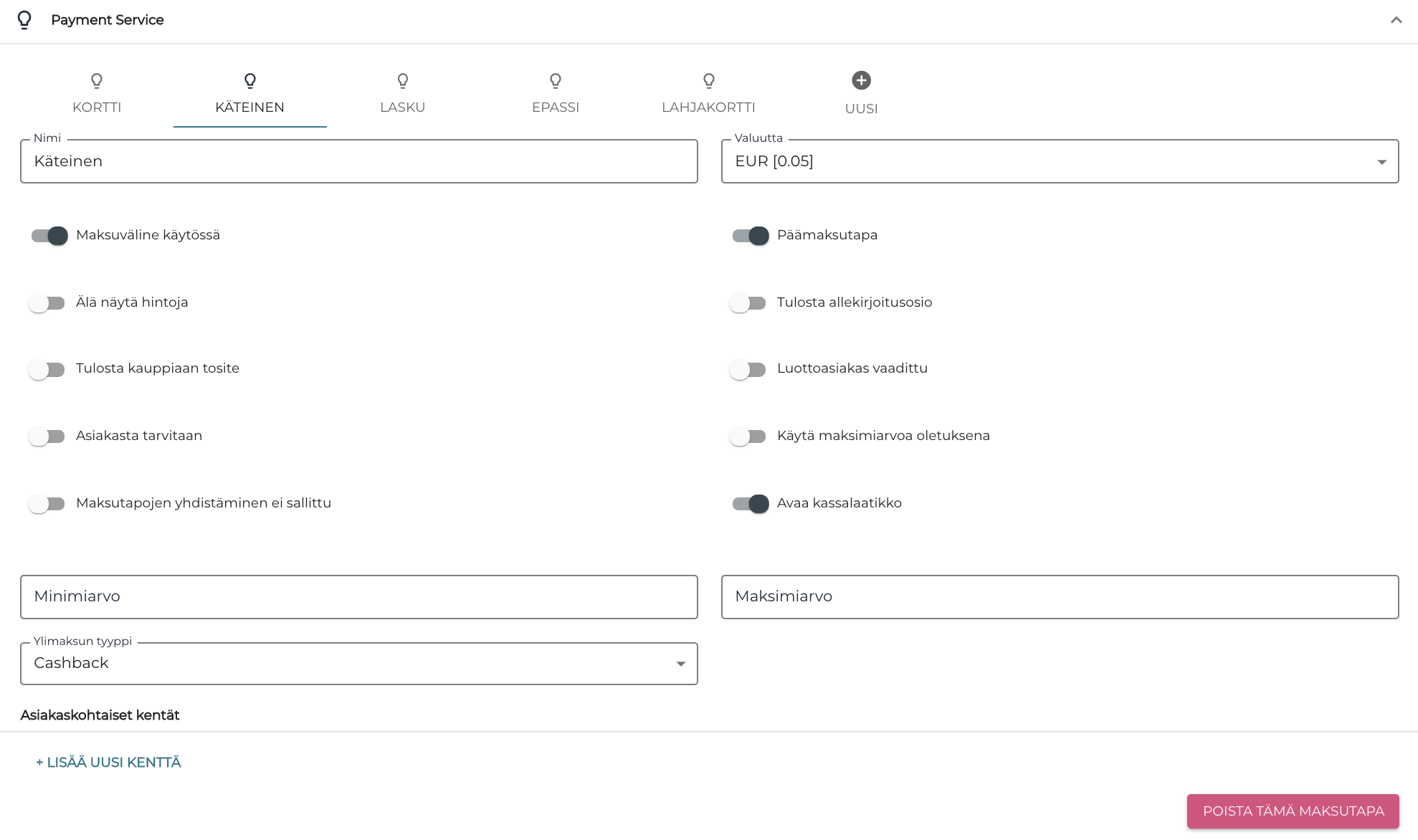Click the Lisää uusi kenttä link
The height and width of the screenshot is (840, 1418).
(x=108, y=763)
